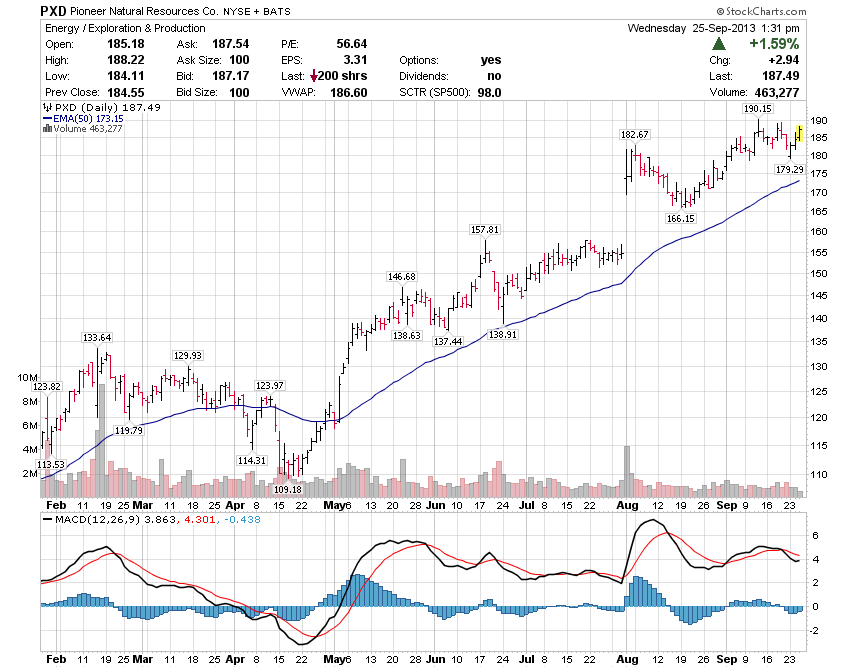The image size is (850, 668).
Task: Click the red MACD signal value 4.301
Action: [x=198, y=519]
